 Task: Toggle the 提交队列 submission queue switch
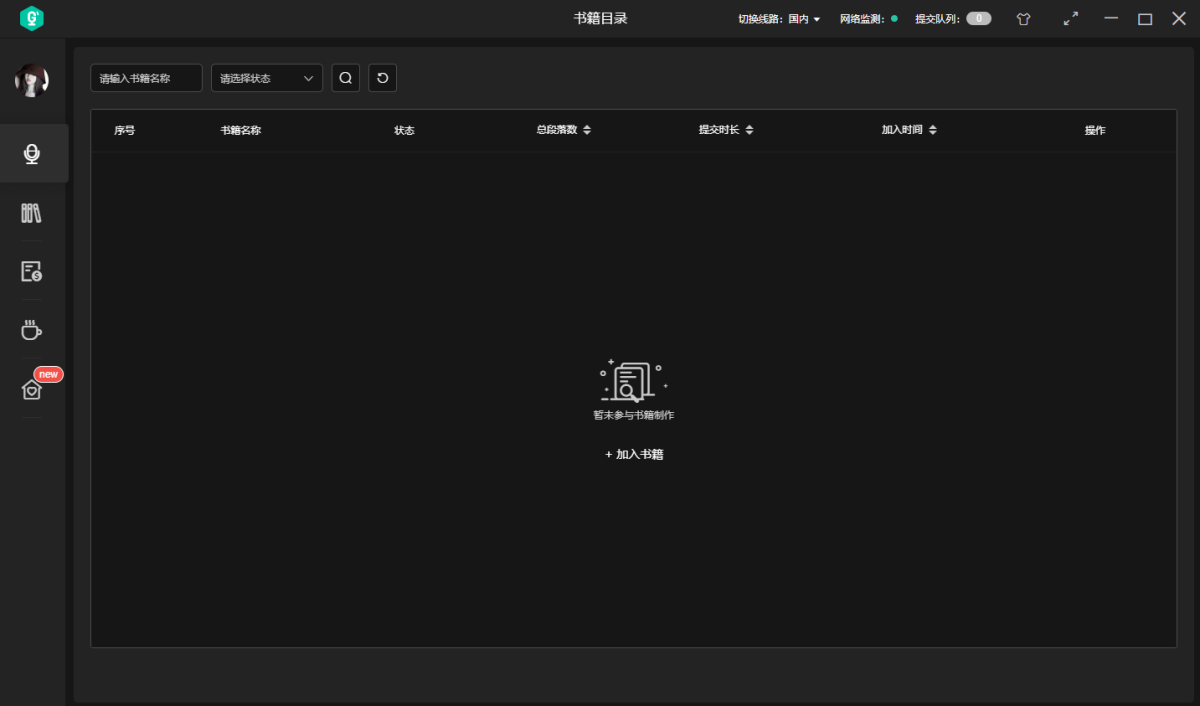pos(978,19)
